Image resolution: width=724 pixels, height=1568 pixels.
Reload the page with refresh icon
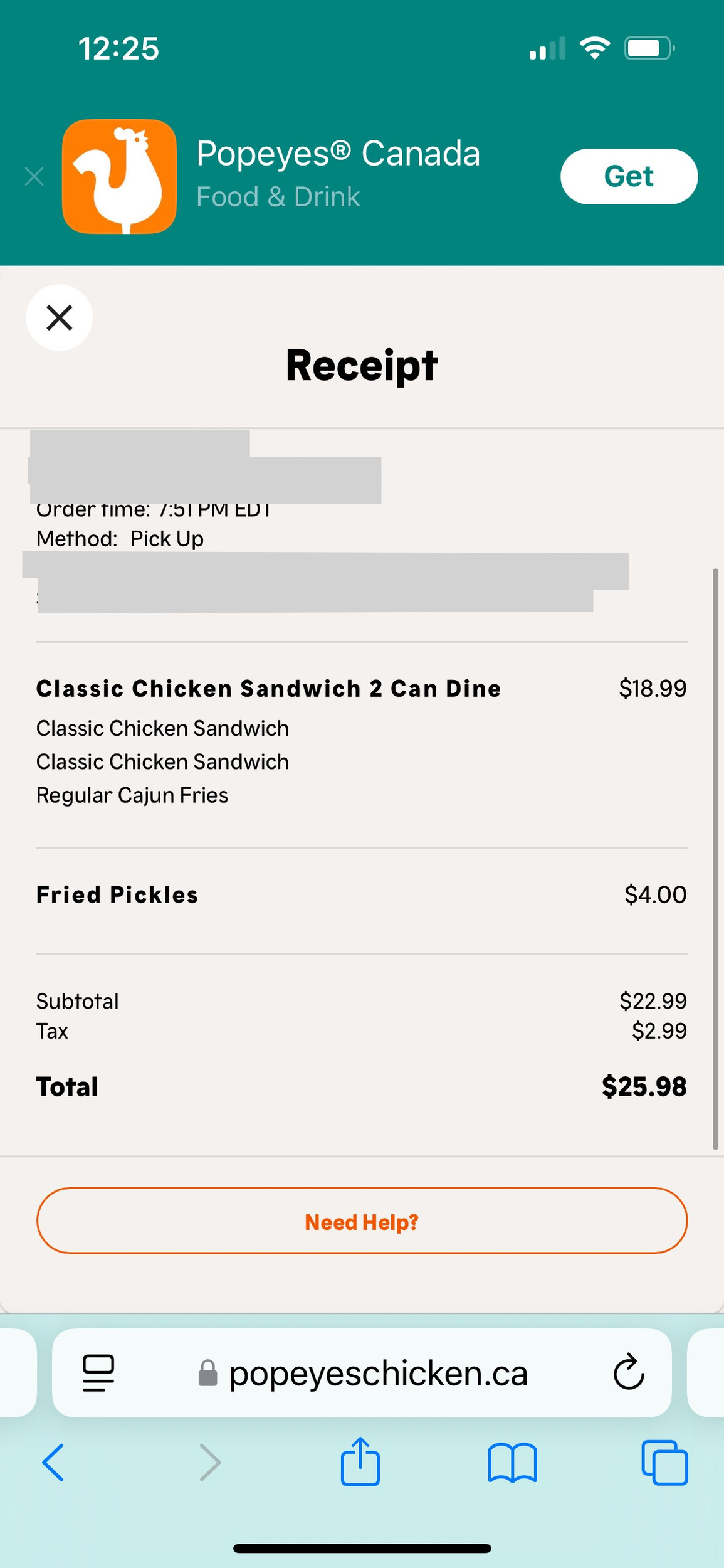[x=628, y=1373]
